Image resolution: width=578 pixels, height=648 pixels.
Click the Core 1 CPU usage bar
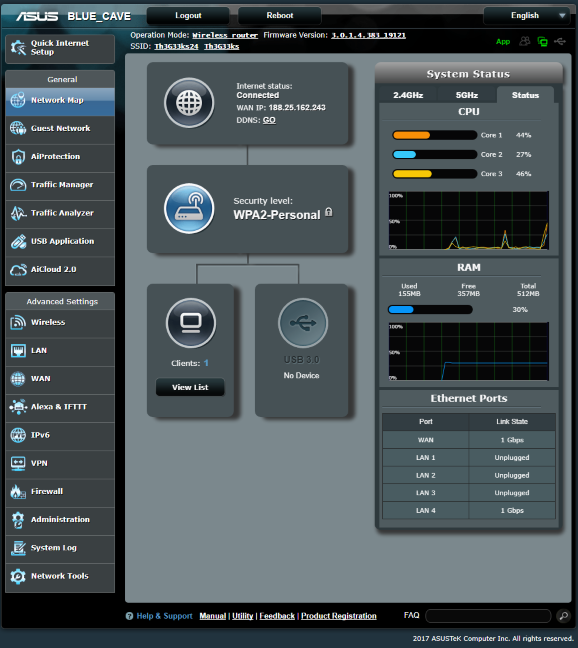[x=435, y=135]
